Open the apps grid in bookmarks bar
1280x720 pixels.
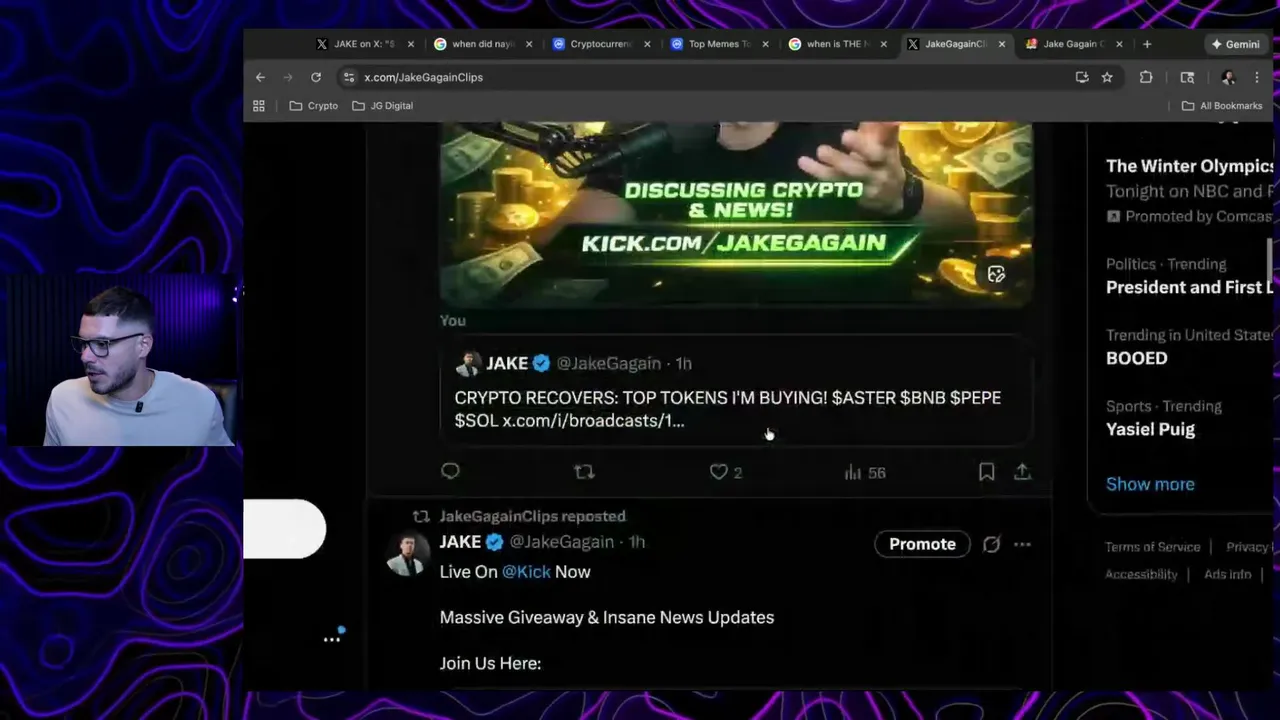(x=259, y=105)
